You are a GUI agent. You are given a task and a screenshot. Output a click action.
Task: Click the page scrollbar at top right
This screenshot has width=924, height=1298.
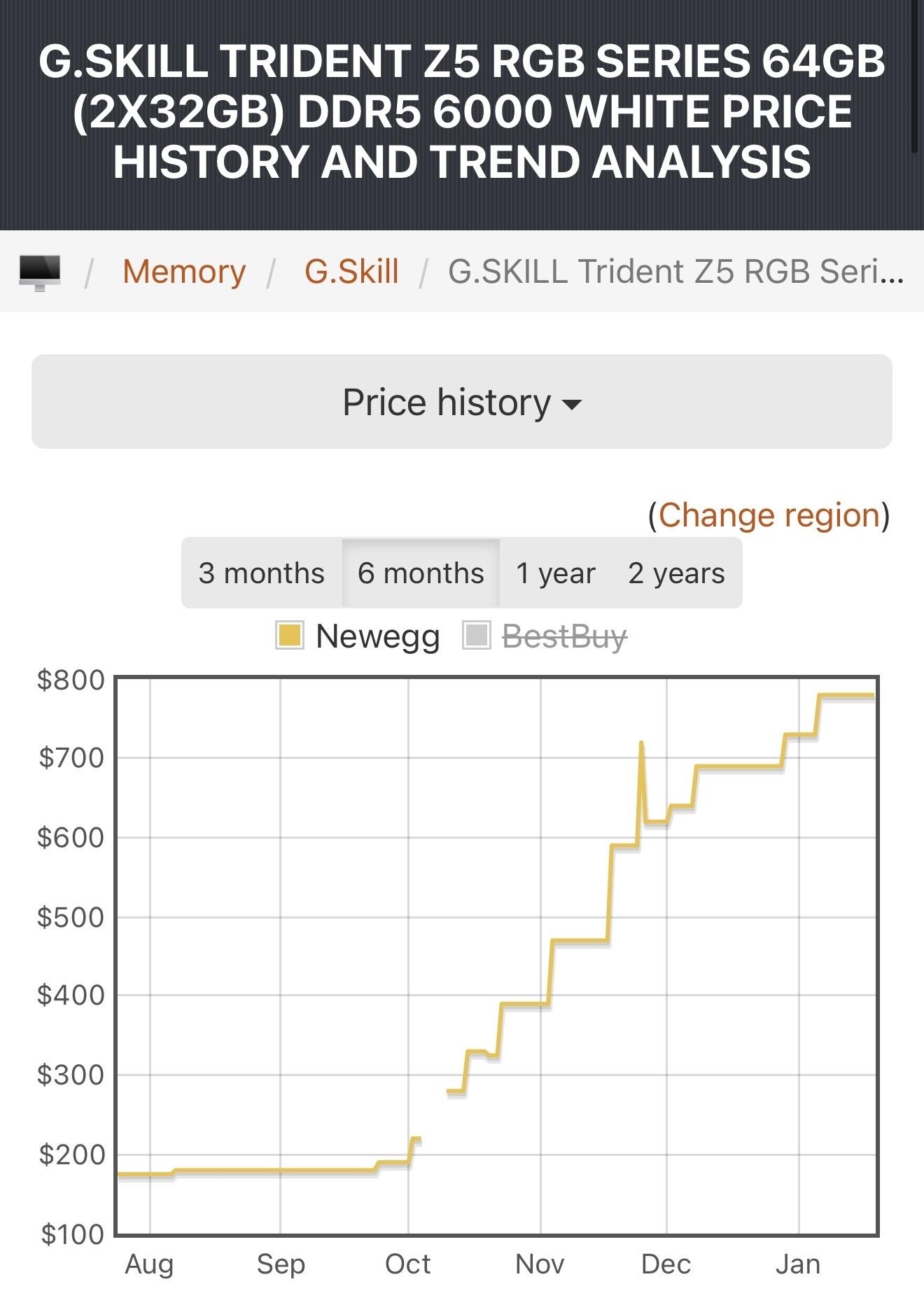coord(914,77)
